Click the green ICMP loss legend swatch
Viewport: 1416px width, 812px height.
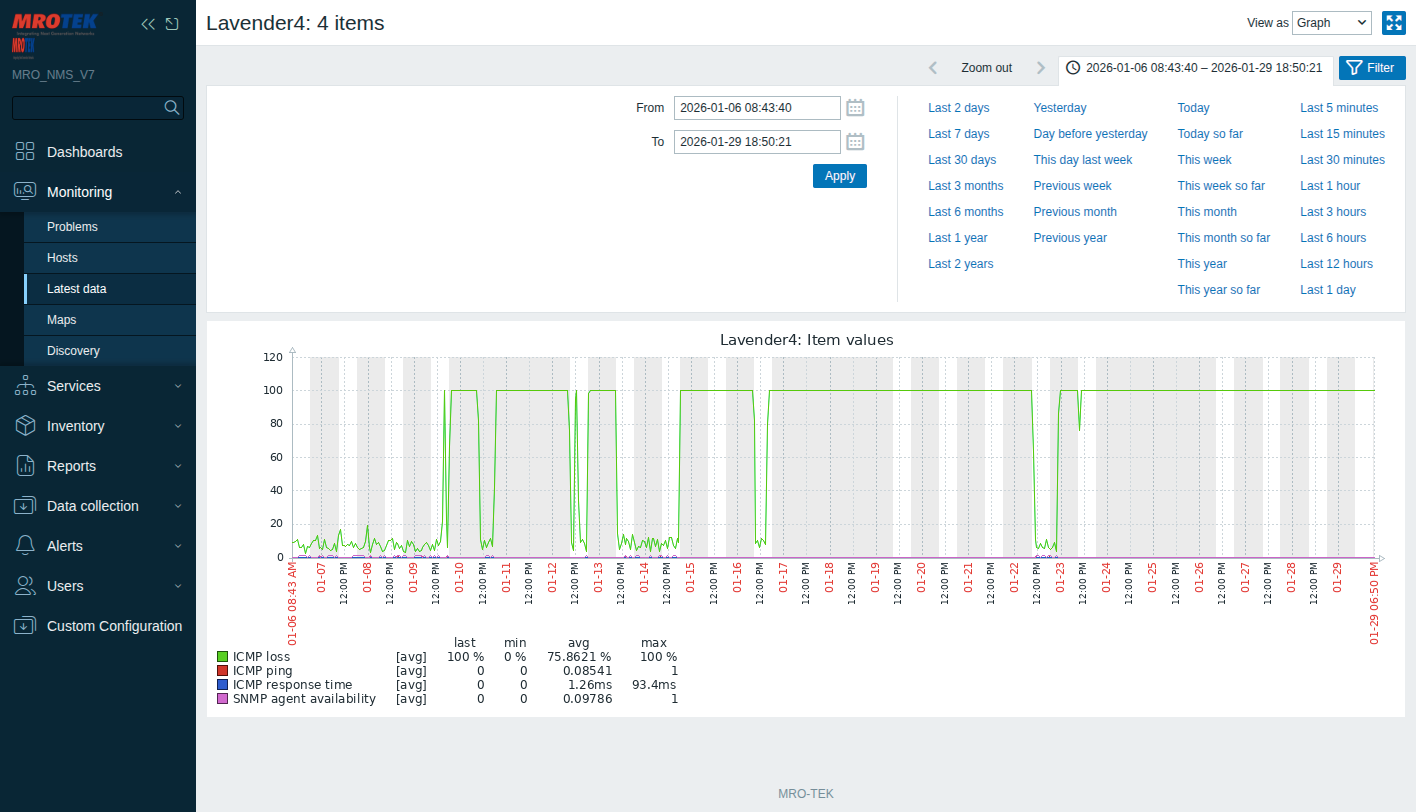223,657
